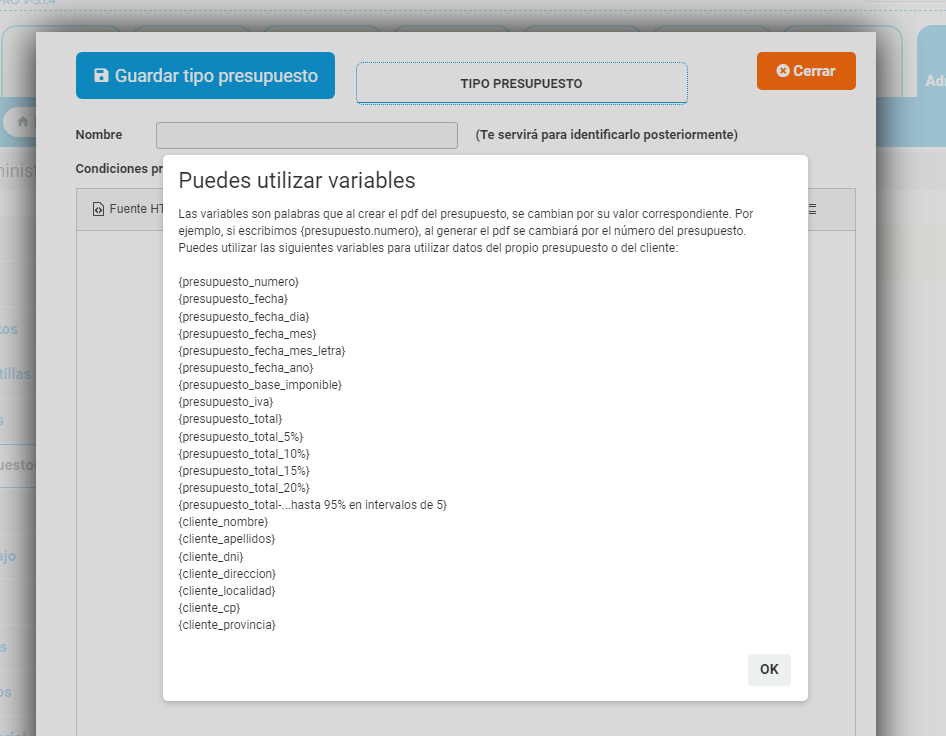946x736 pixels.
Task: Save with the Guardar tipo presupuesto button
Action: [205, 75]
